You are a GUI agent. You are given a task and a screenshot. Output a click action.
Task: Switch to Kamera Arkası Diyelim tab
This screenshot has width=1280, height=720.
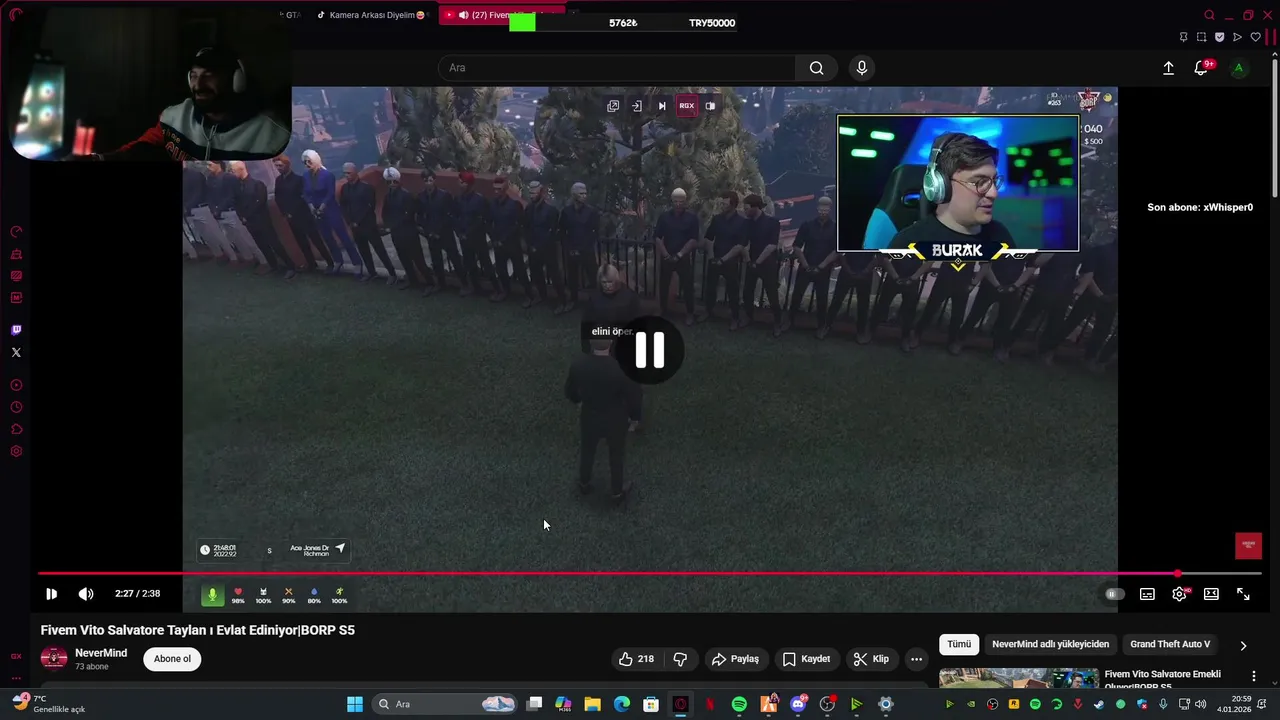tap(370, 15)
